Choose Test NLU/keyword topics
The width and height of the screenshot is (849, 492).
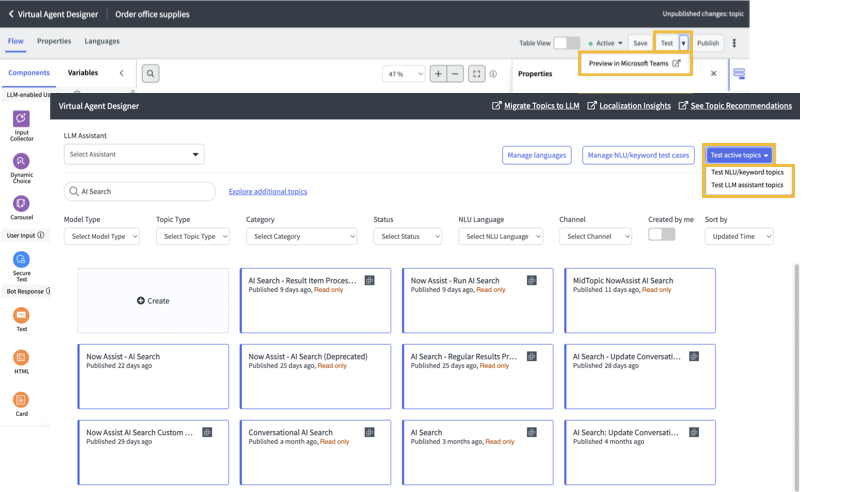[747, 172]
